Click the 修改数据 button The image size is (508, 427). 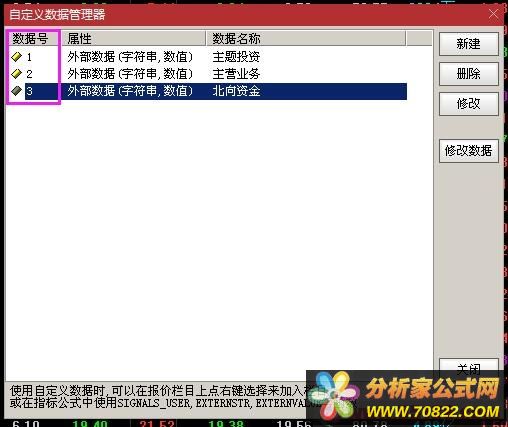469,151
